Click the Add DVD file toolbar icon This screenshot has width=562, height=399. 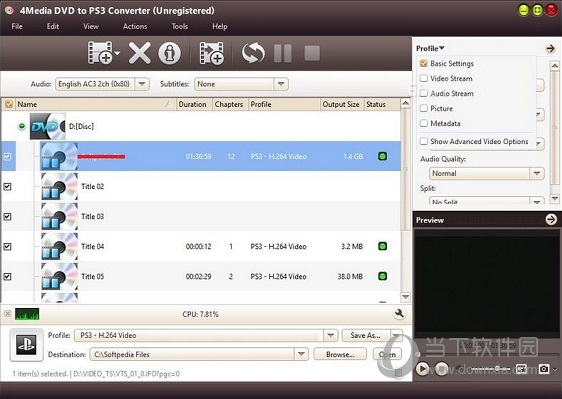100,53
